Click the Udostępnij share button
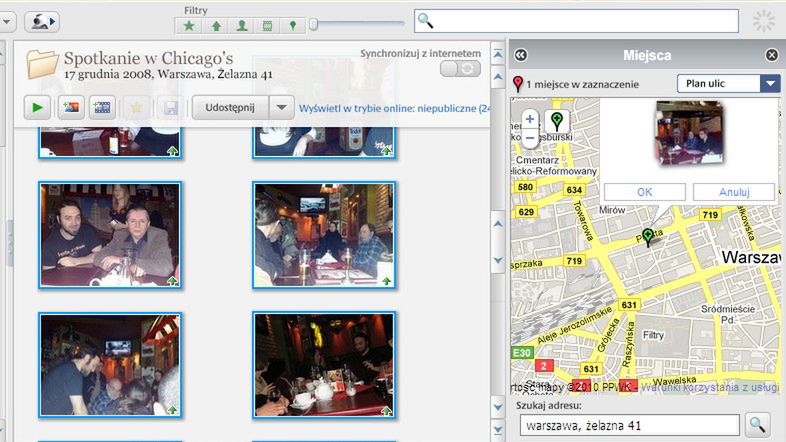The height and width of the screenshot is (442, 786). click(230, 107)
